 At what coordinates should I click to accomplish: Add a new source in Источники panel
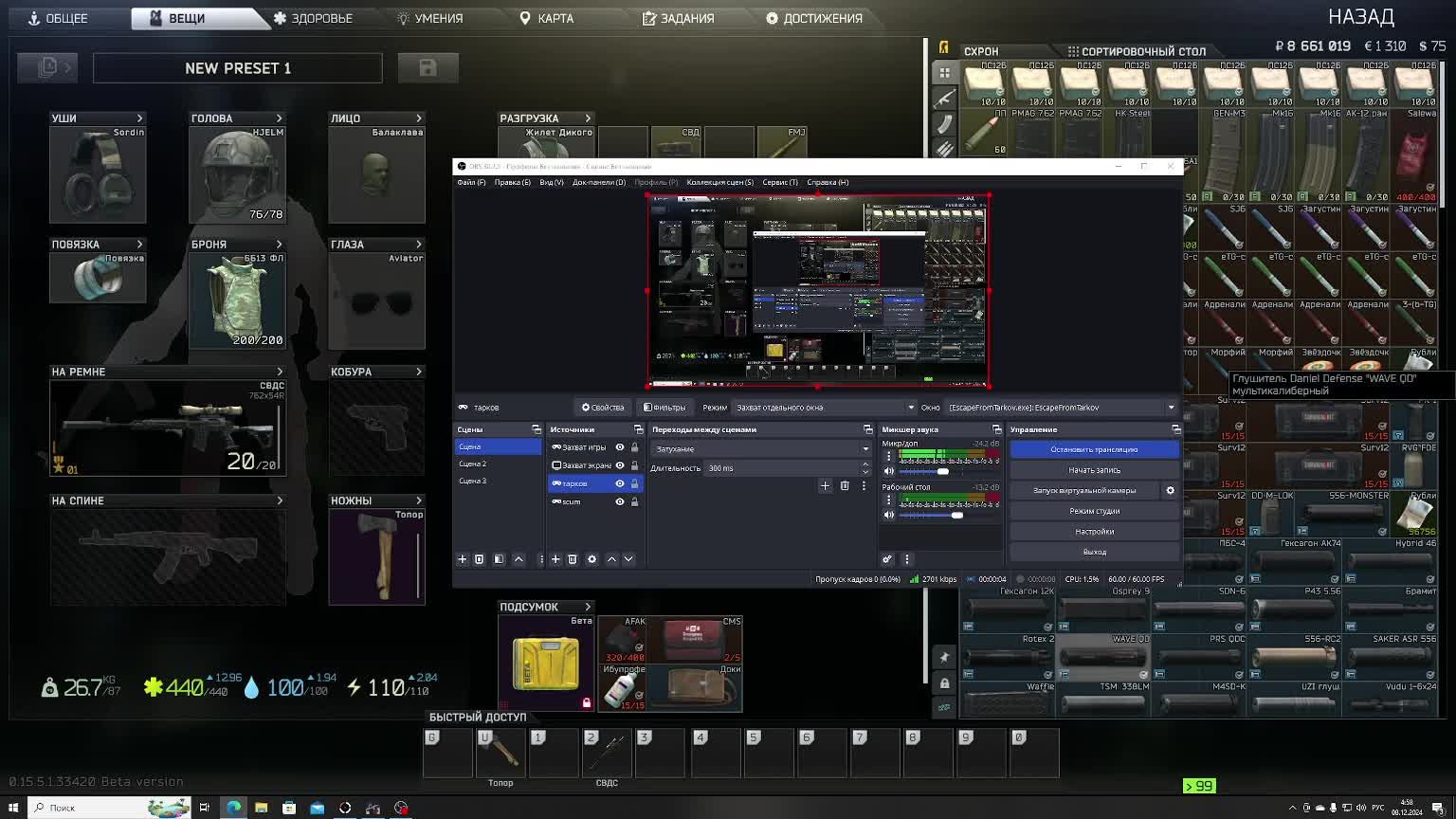556,559
